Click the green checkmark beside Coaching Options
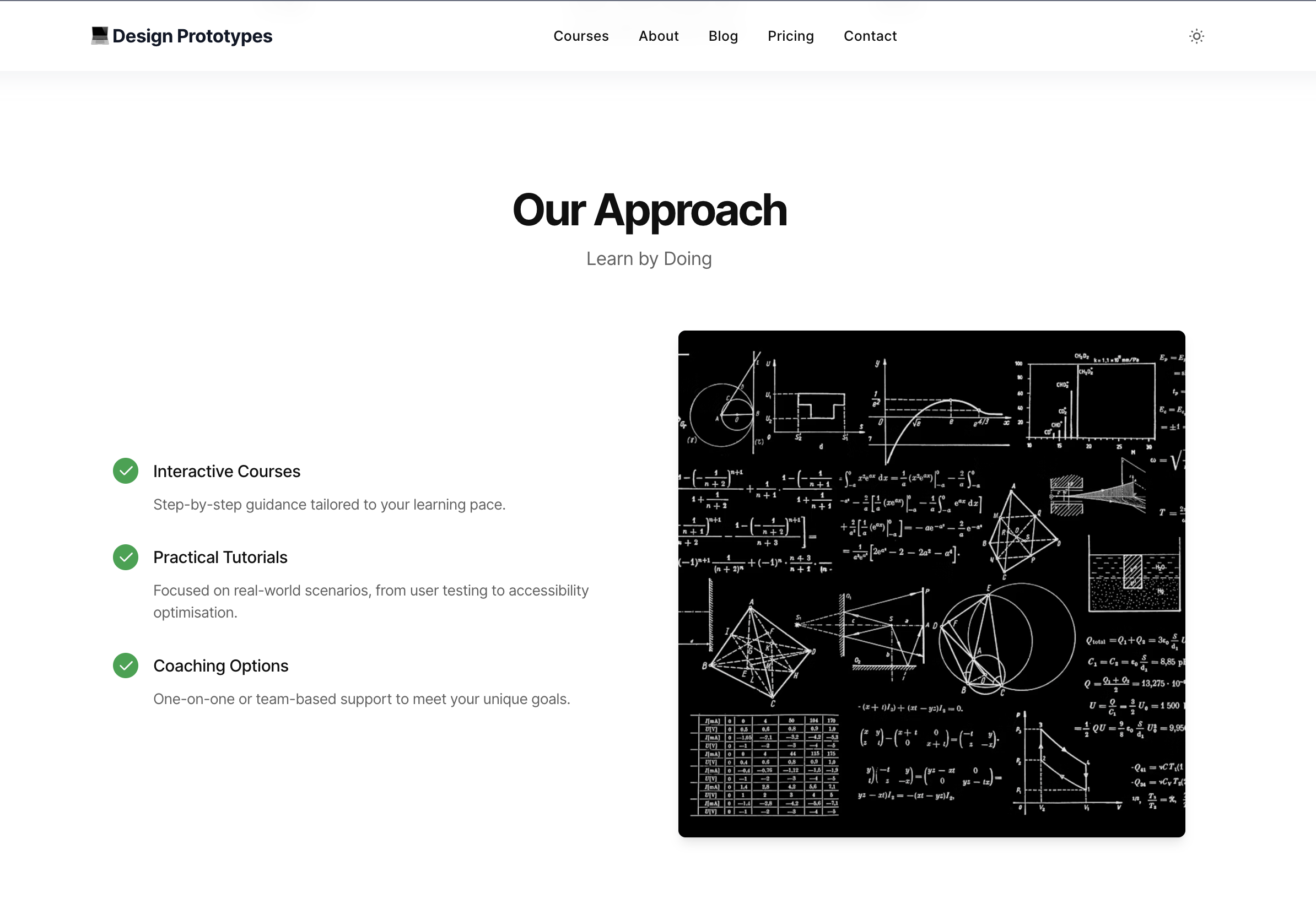Screen dimensions: 1316x909 (125, 666)
